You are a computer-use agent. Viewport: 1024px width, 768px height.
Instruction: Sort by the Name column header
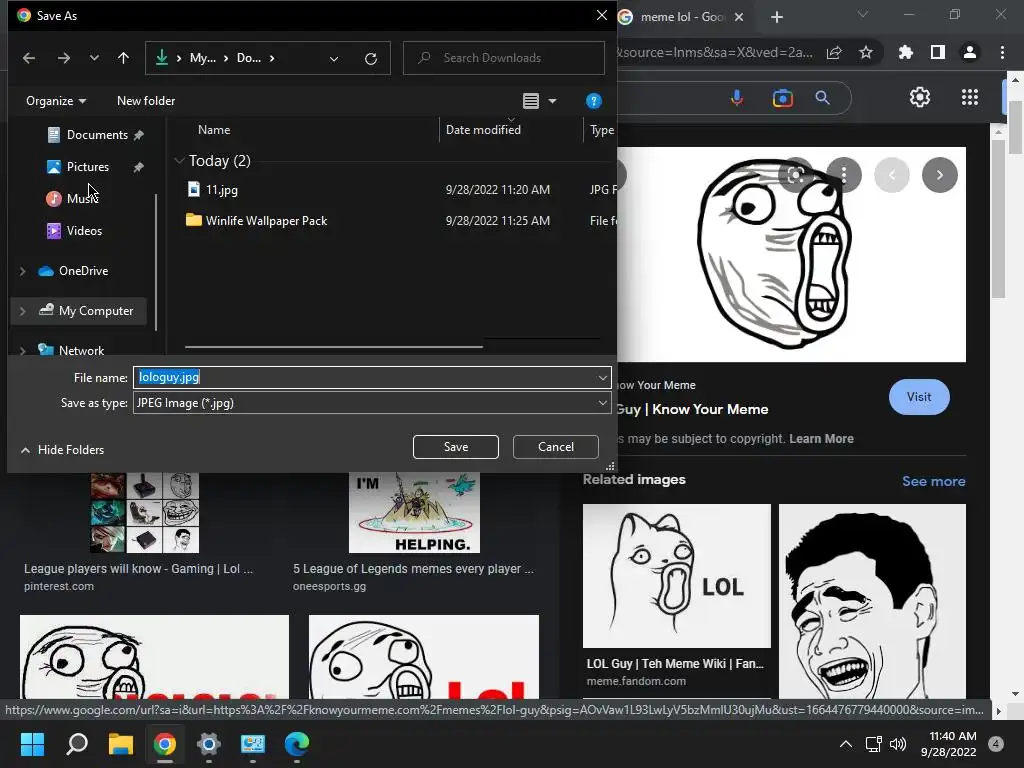coord(214,130)
